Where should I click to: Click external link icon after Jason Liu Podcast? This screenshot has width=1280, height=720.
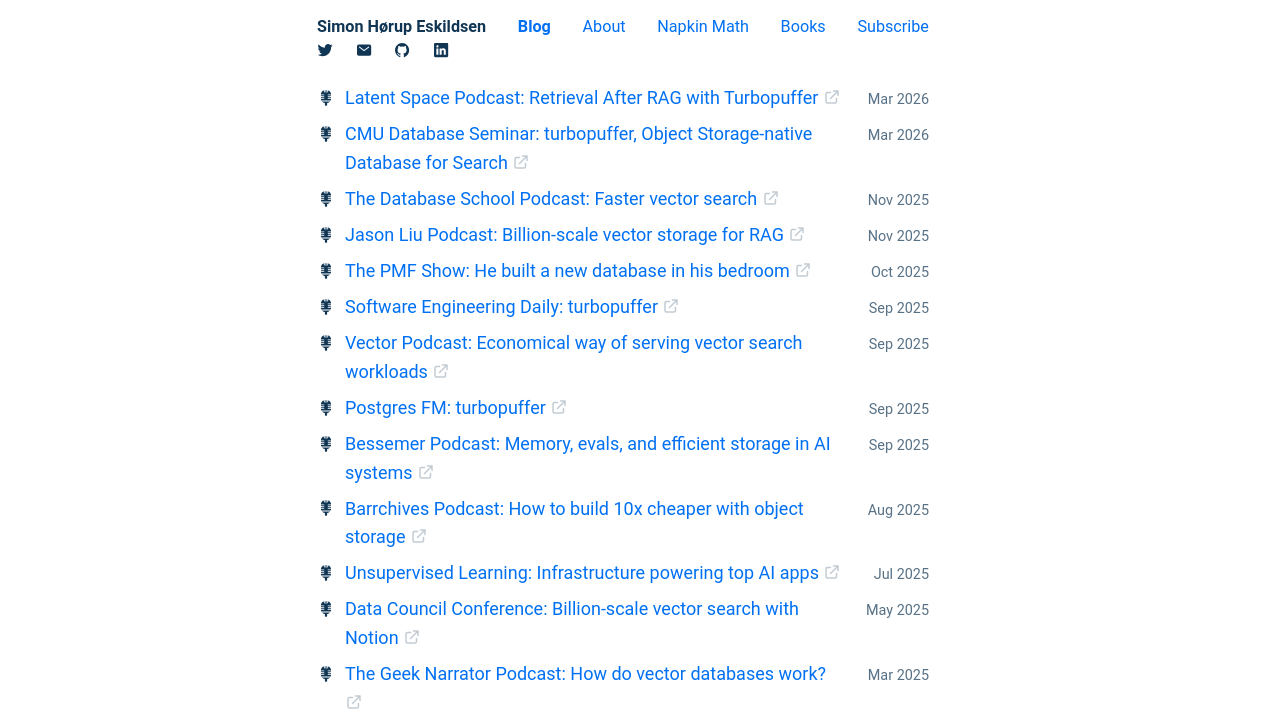[x=797, y=234]
